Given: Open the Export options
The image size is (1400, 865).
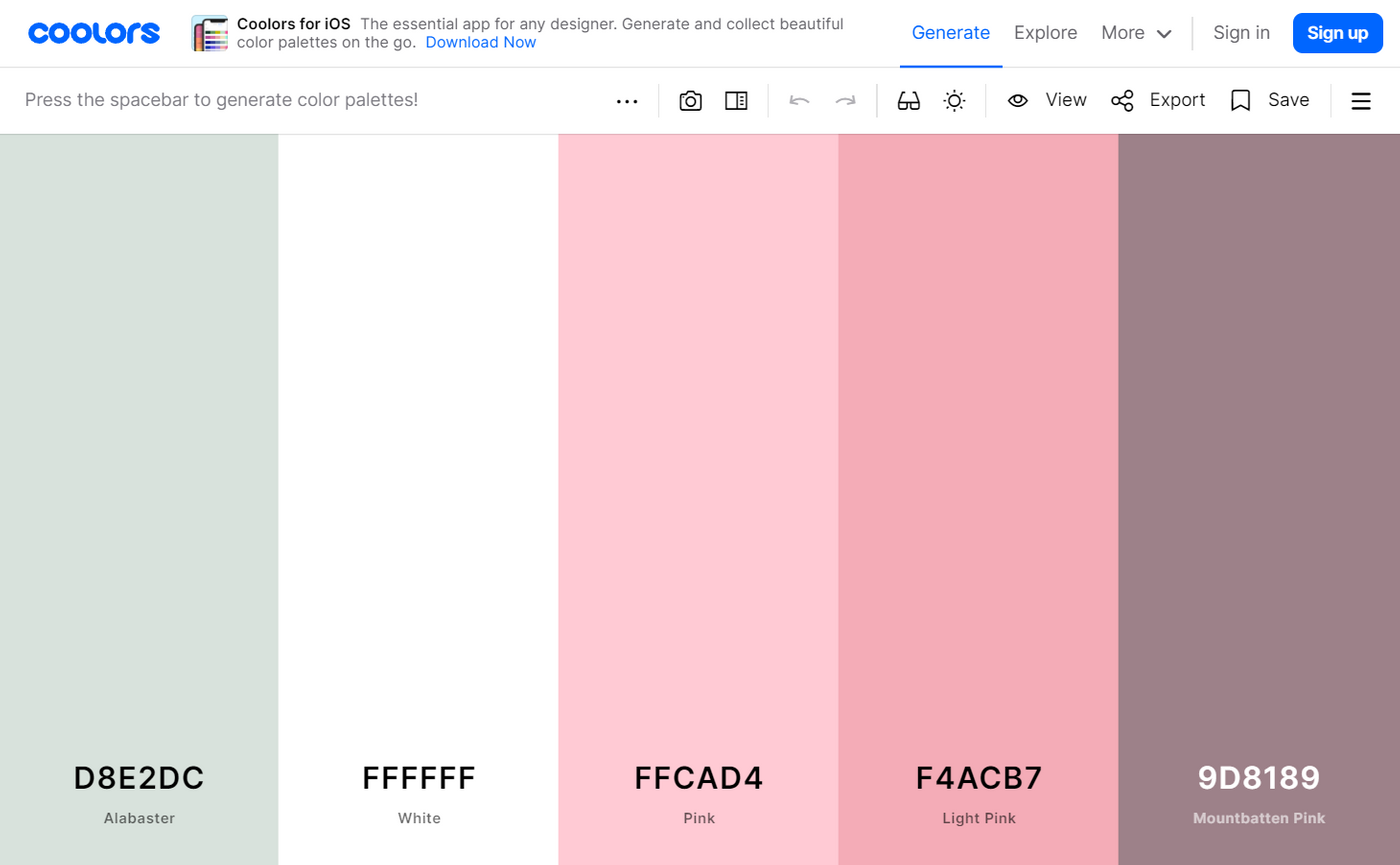Looking at the screenshot, I should (1158, 100).
